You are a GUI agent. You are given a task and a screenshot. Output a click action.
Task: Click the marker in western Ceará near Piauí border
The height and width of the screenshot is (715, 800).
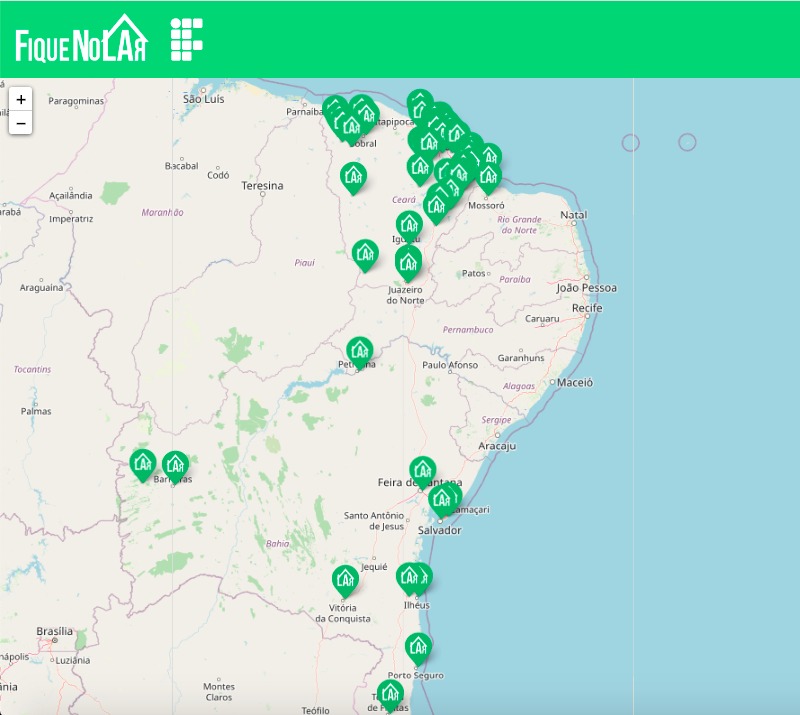353,177
